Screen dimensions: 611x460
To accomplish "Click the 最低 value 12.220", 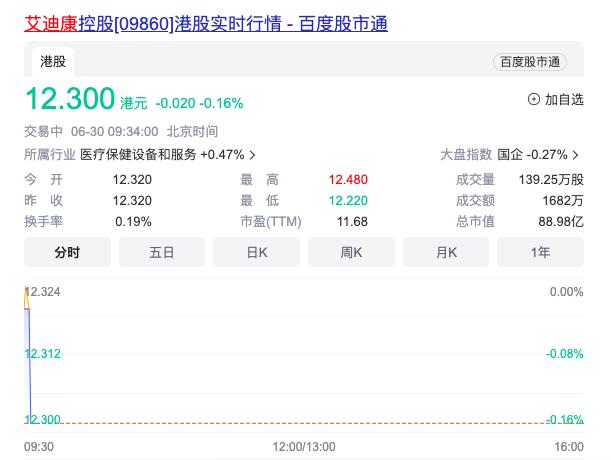I will [x=348, y=201].
